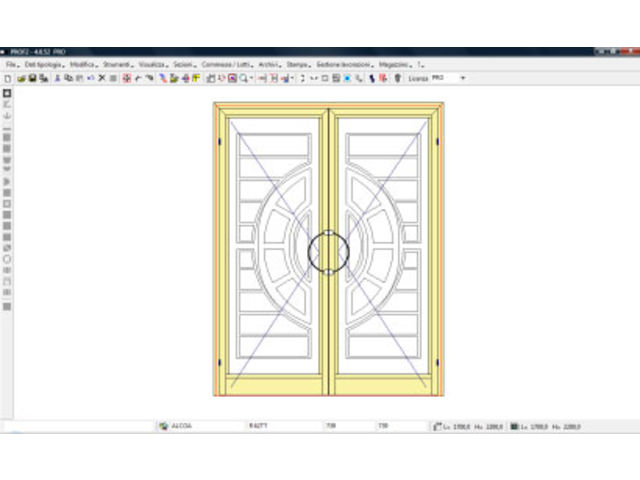Screen dimensions: 640x480
Task: Open the Gestione lavorazioni menu
Action: tap(344, 64)
